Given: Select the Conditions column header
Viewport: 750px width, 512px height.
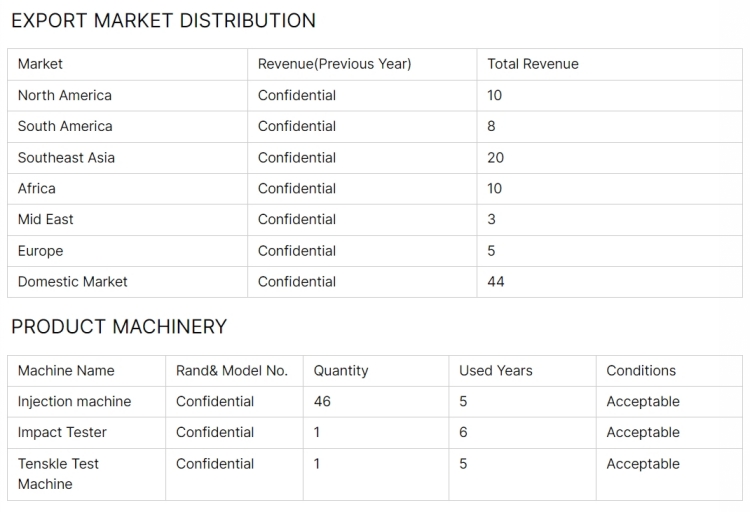Looking at the screenshot, I should (641, 370).
